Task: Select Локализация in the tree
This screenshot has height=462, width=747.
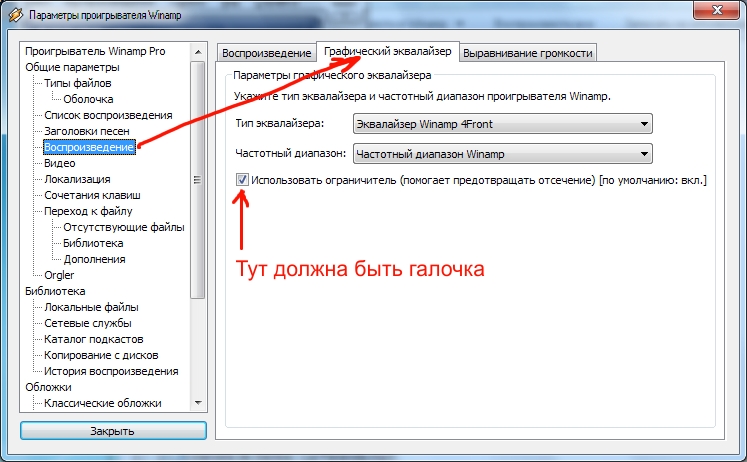Action: tap(77, 179)
